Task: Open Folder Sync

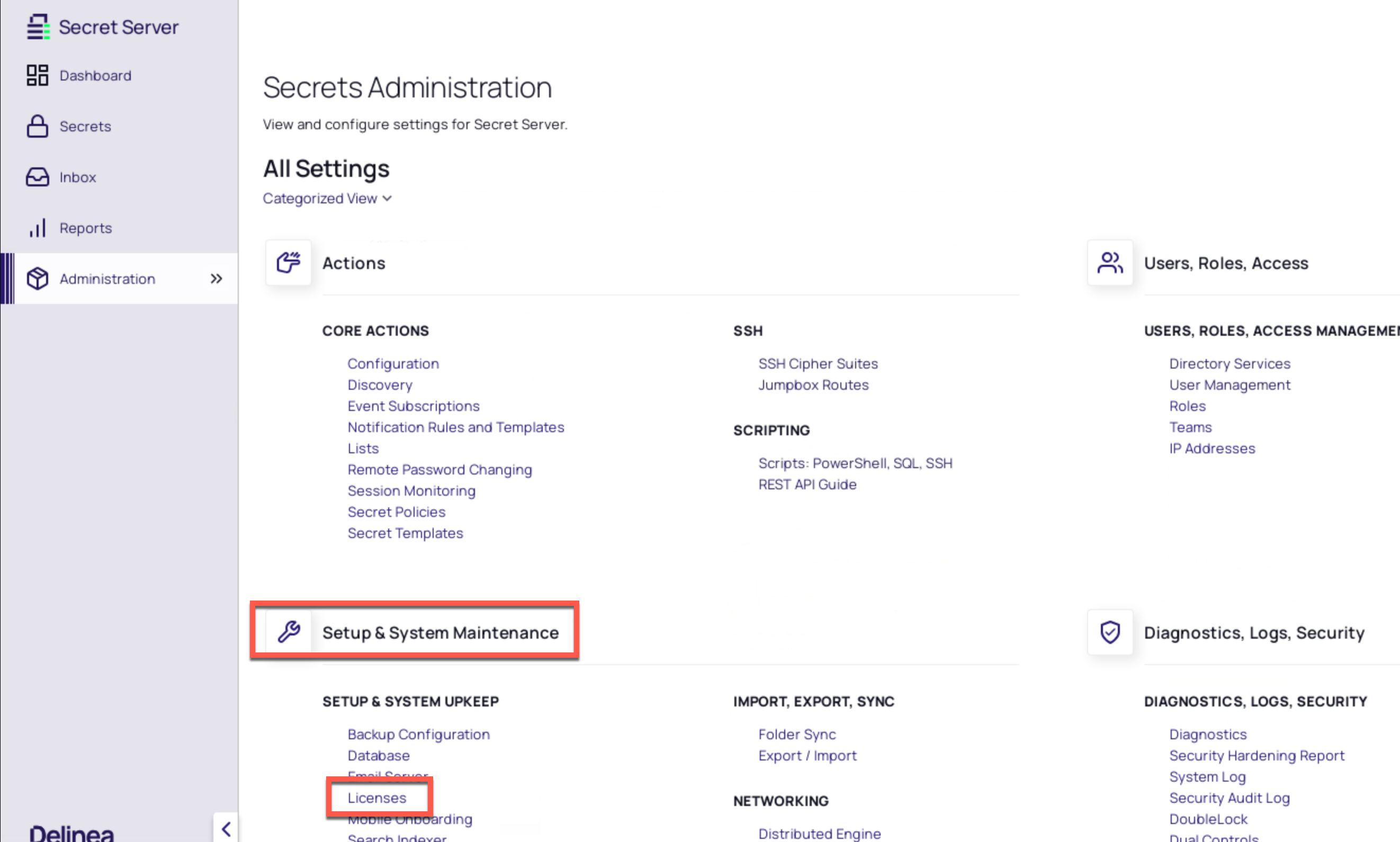Action: tap(797, 734)
